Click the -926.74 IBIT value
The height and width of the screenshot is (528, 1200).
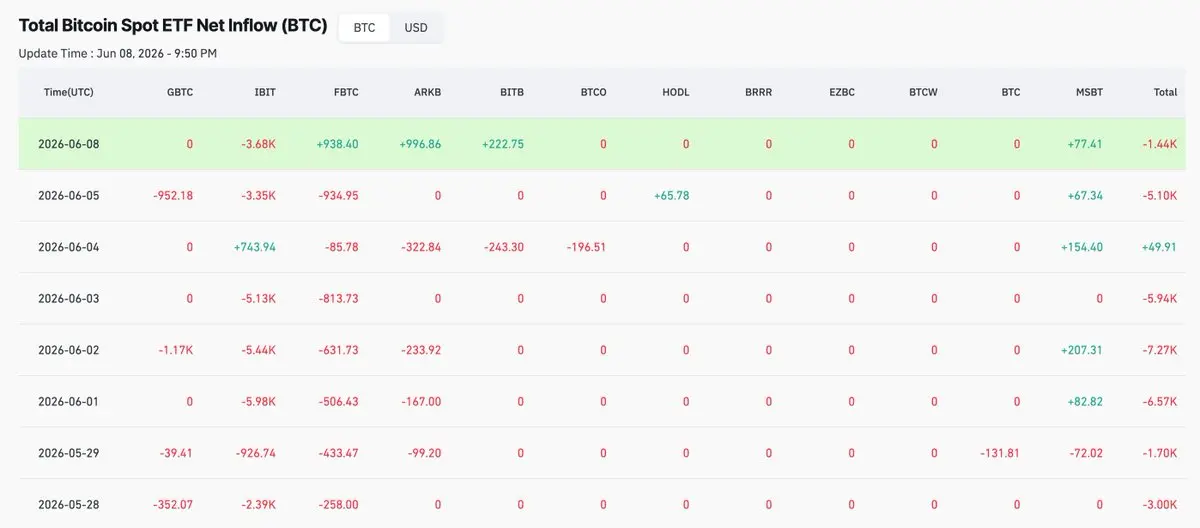pos(256,453)
